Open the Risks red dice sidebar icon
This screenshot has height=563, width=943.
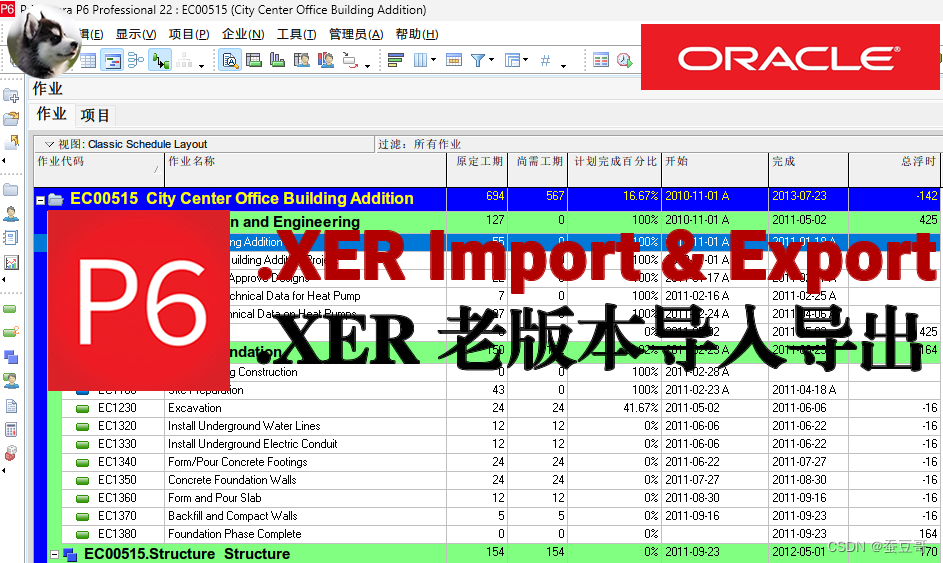(x=11, y=453)
